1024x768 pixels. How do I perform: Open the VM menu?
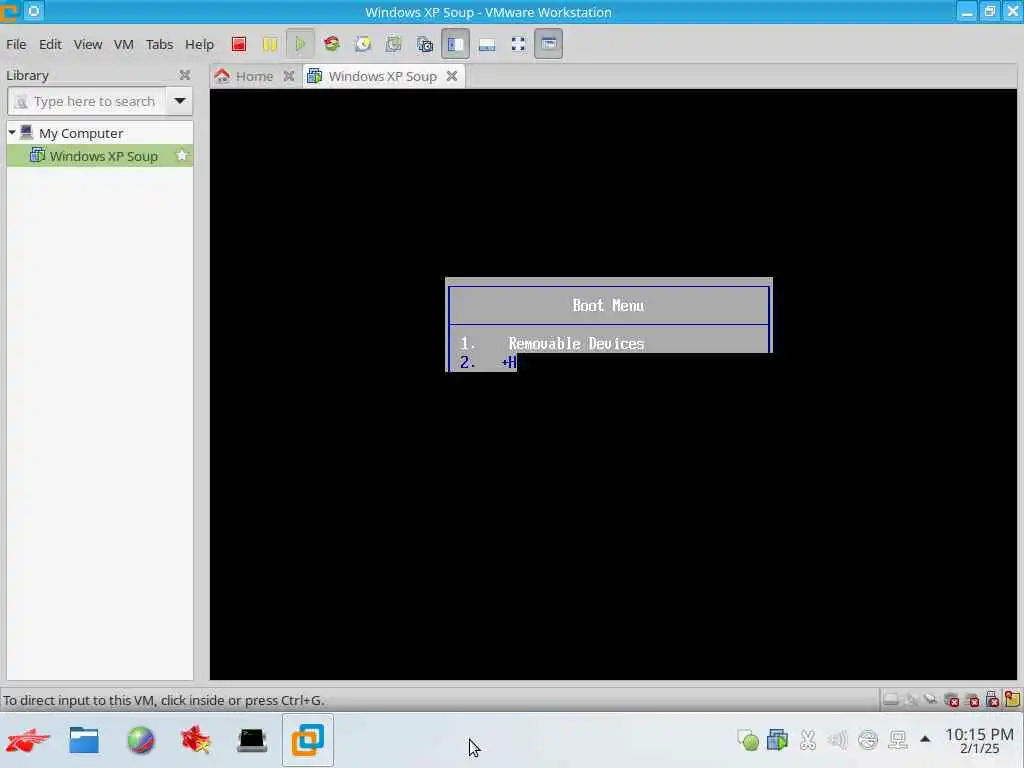pos(123,44)
